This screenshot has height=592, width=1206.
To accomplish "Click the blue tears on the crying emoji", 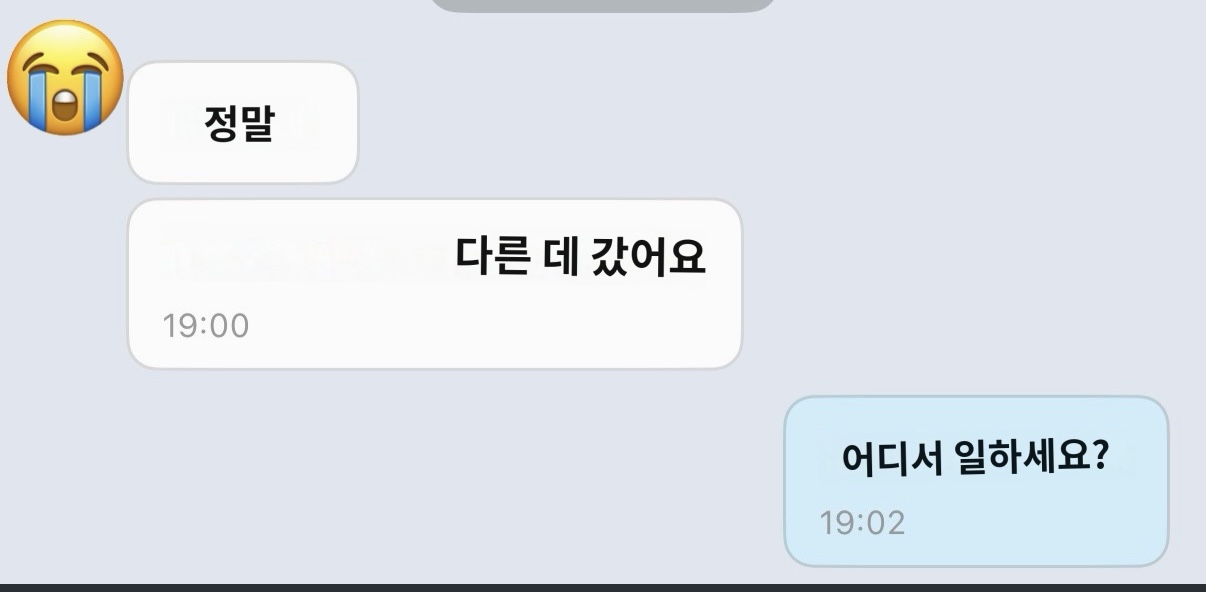I will 37,100.
